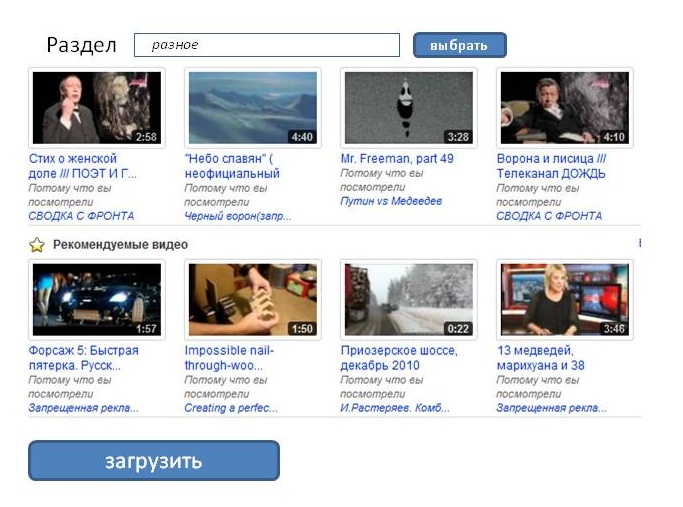683x507 pixels.
Task: Open the Путин vs Медведев related link
Action: (x=390, y=202)
